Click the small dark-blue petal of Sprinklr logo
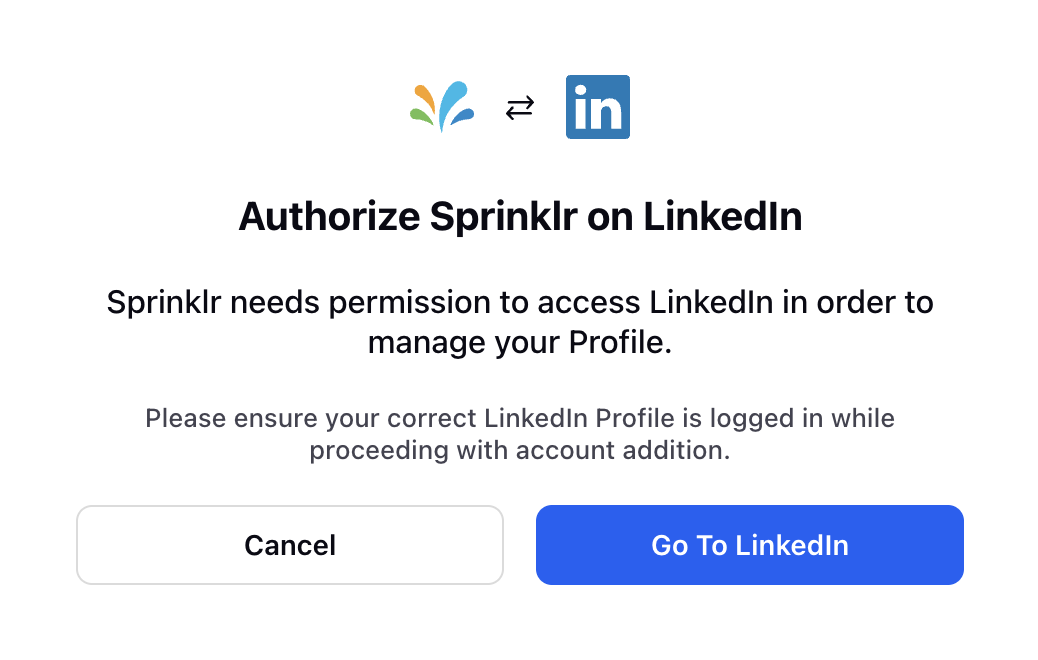Image resolution: width=1038 pixels, height=660 pixels. point(463,117)
